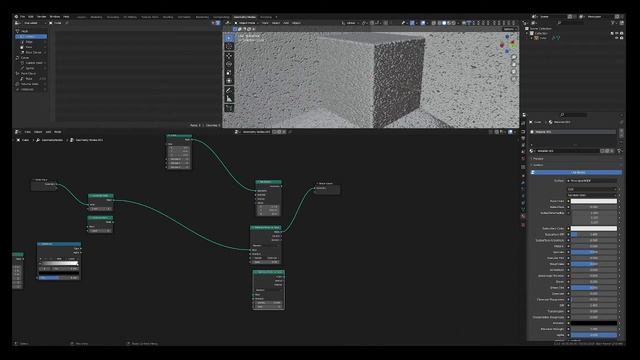The image size is (640, 360).
Task: Expand the Preview panel in material properties
Action: 538,158
